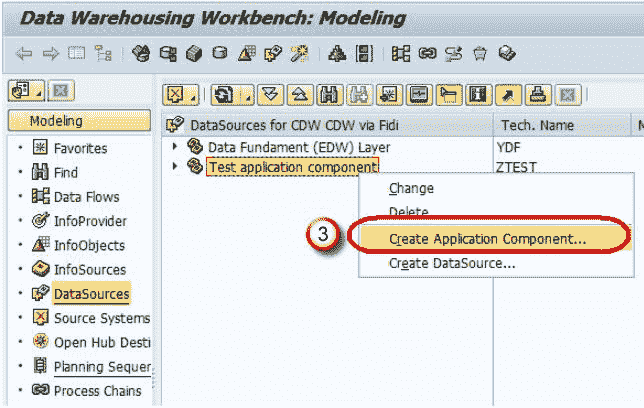The width and height of the screenshot is (644, 408).
Task: Click the cube icon in the top toolbar
Action: [x=194, y=54]
